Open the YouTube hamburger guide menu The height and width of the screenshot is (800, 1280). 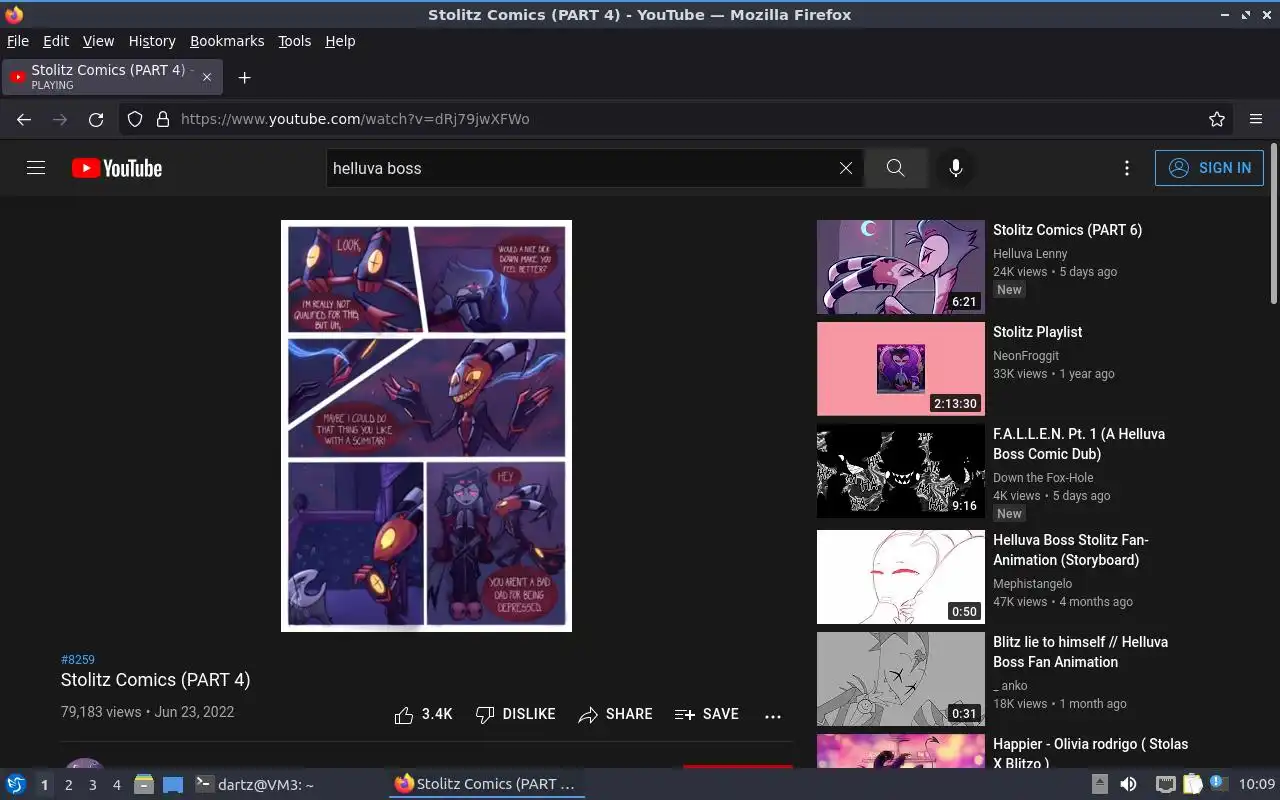tap(36, 168)
